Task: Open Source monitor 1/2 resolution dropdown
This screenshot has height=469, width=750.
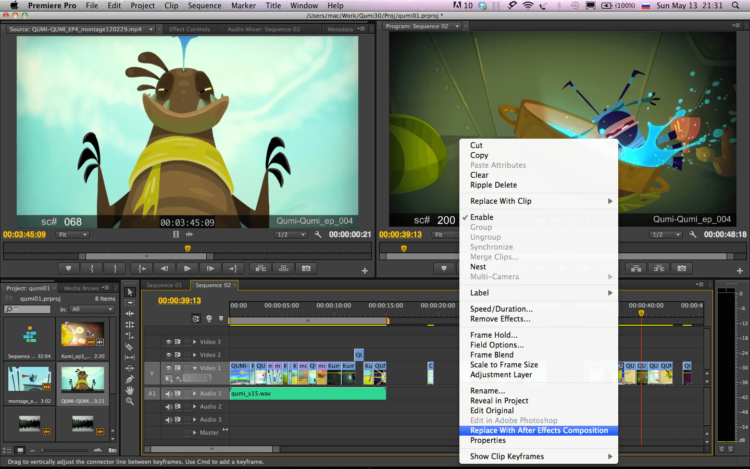Action: coord(291,235)
